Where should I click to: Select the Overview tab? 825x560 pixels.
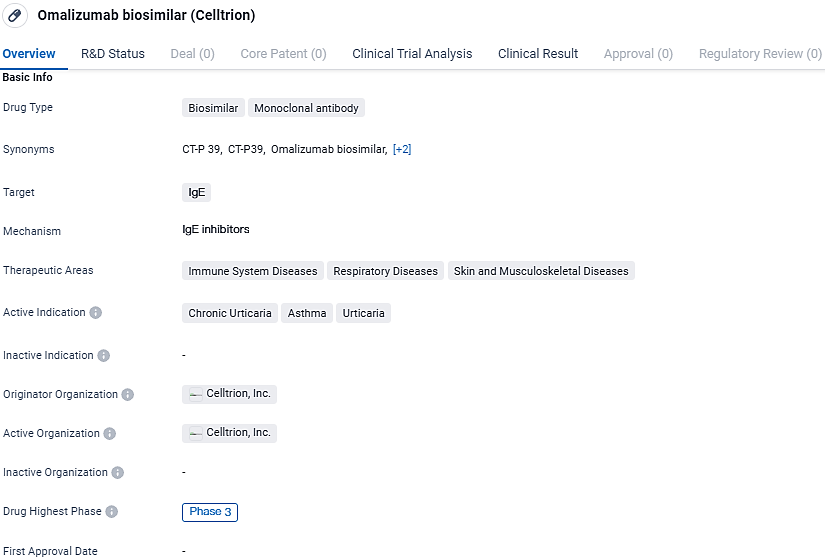(x=28, y=54)
